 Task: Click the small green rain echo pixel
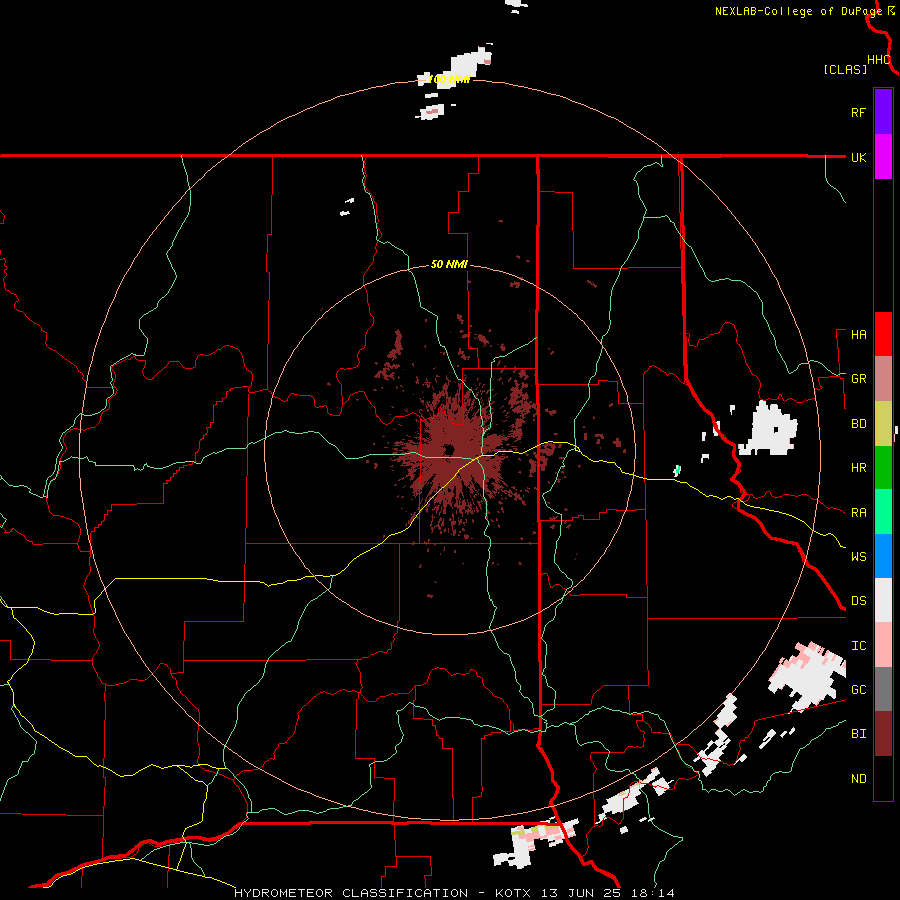coord(677,471)
